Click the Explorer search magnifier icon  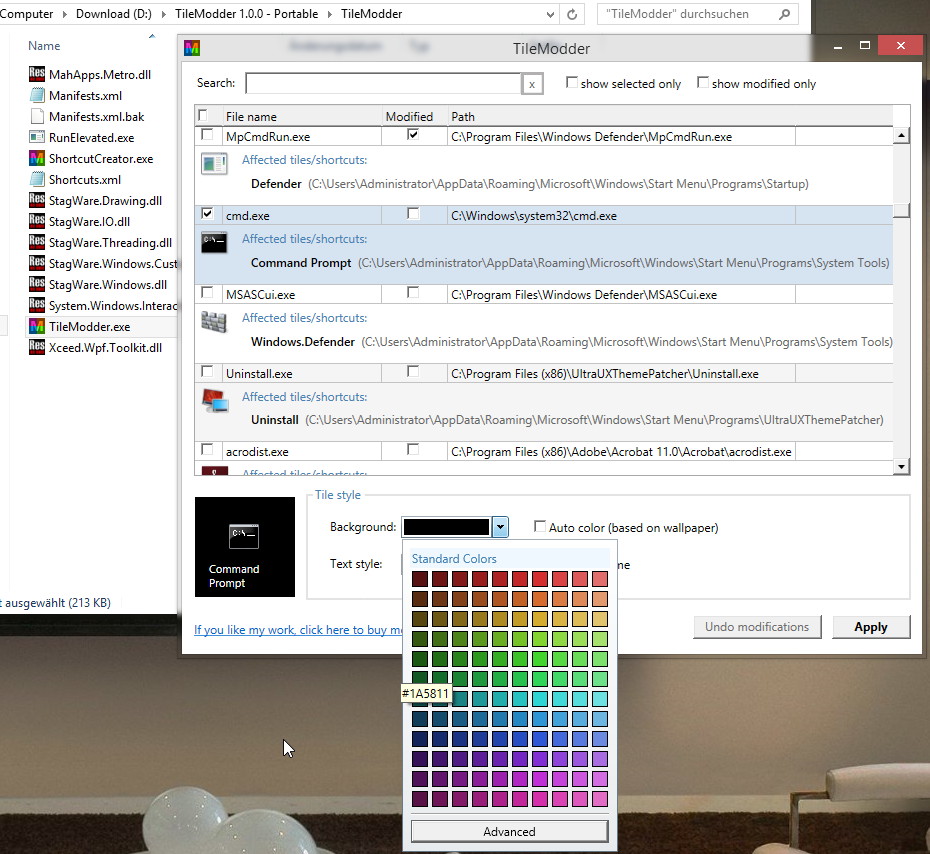point(784,14)
